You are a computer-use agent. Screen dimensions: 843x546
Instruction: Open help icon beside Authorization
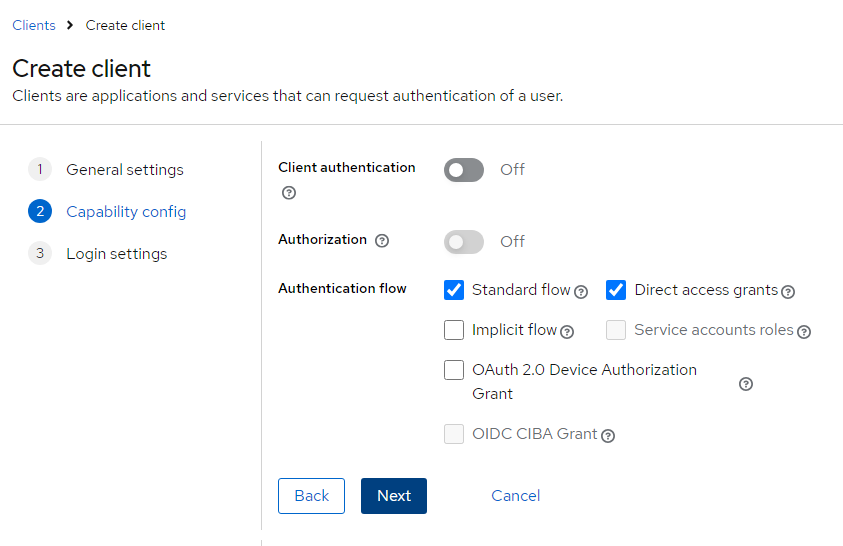[382, 241]
